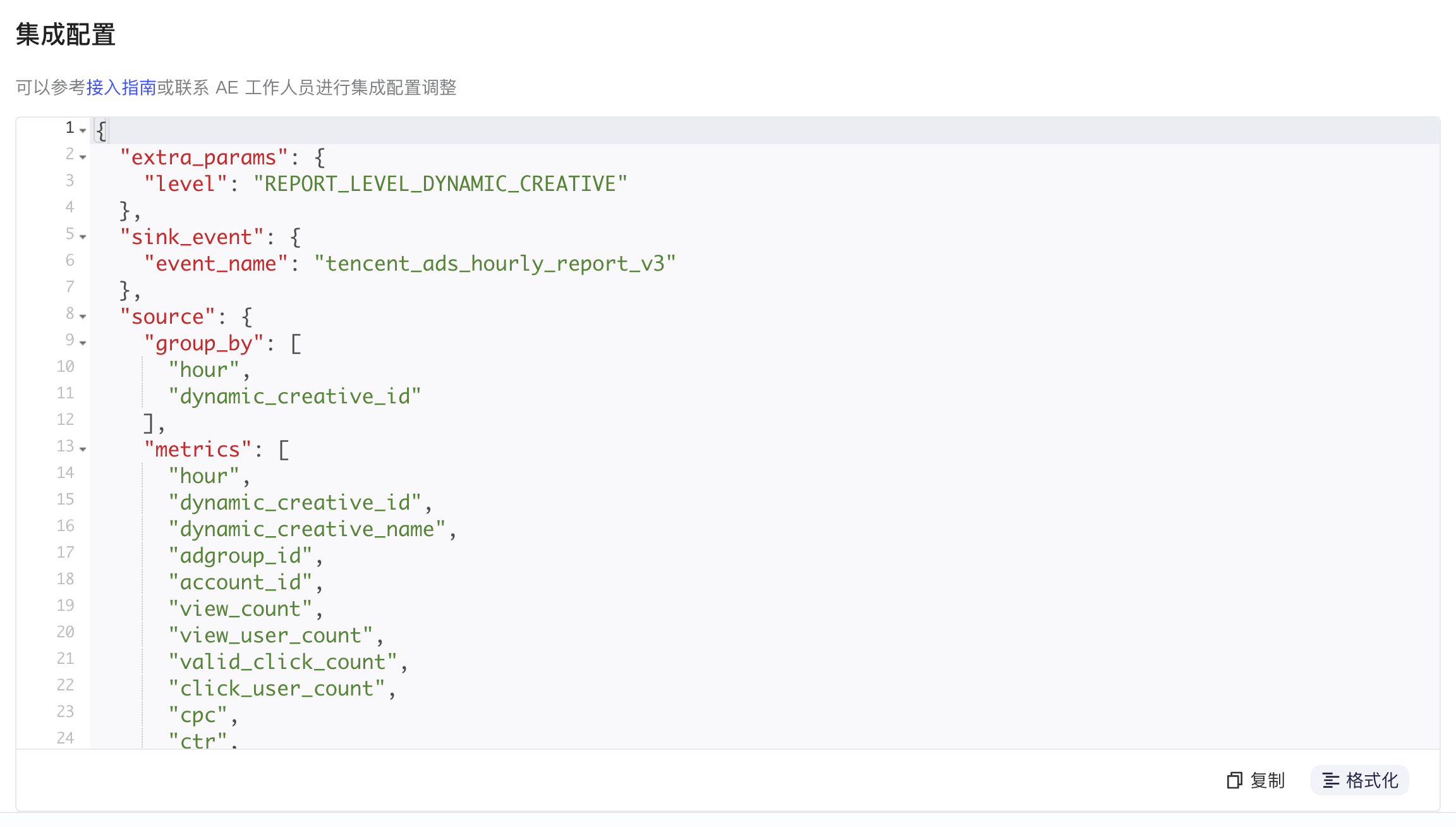This screenshot has width=1456, height=827.
Task: Collapse the sink_event fold arrow on line 5
Action: [83, 236]
